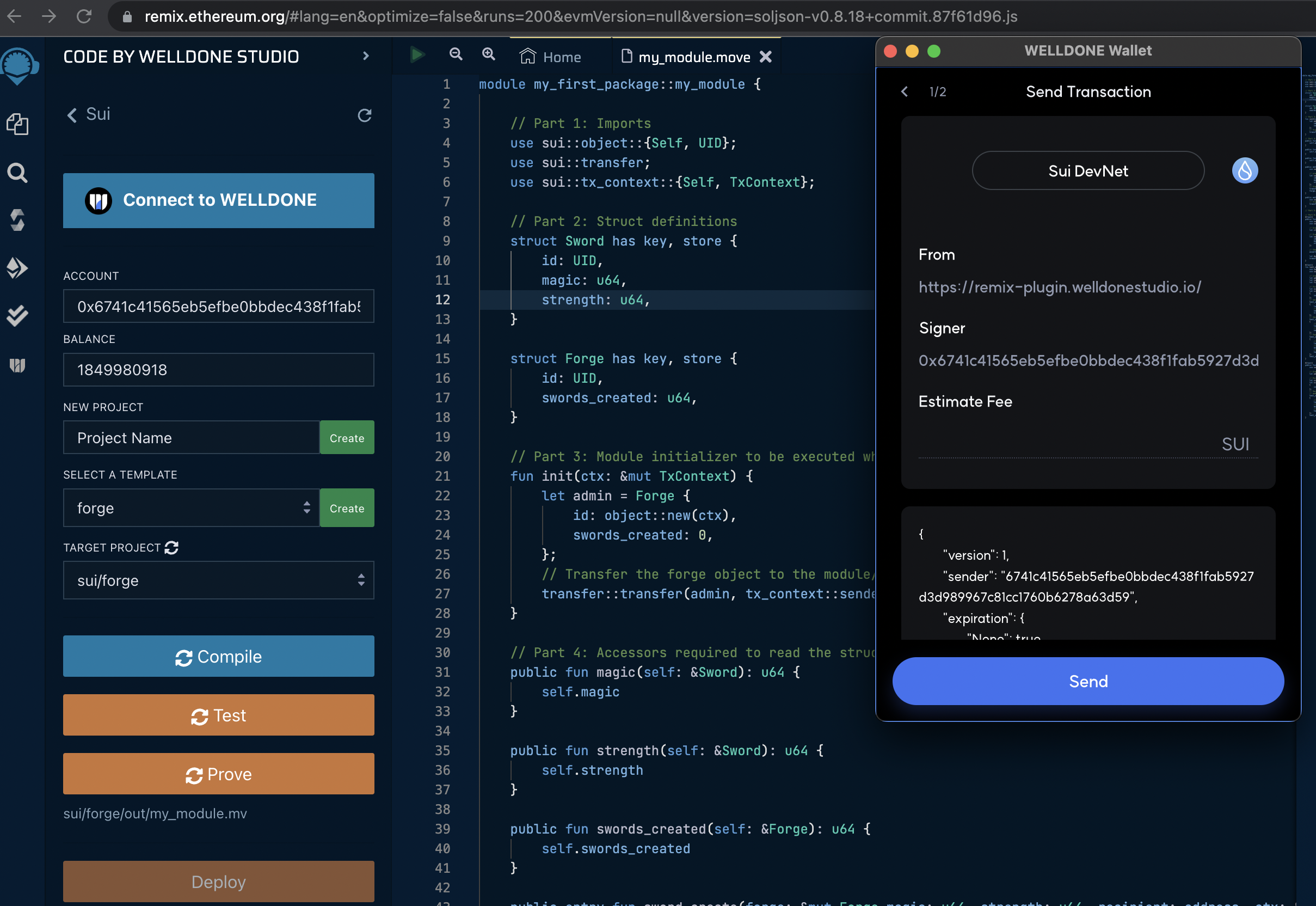Open the double-checkmark static analysis sidebar icon
This screenshot has width=1316, height=906.
17,316
